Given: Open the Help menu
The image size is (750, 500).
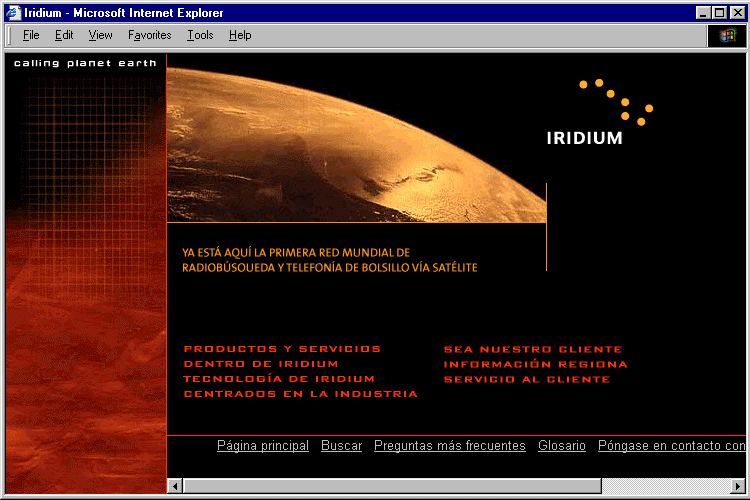Looking at the screenshot, I should (240, 35).
